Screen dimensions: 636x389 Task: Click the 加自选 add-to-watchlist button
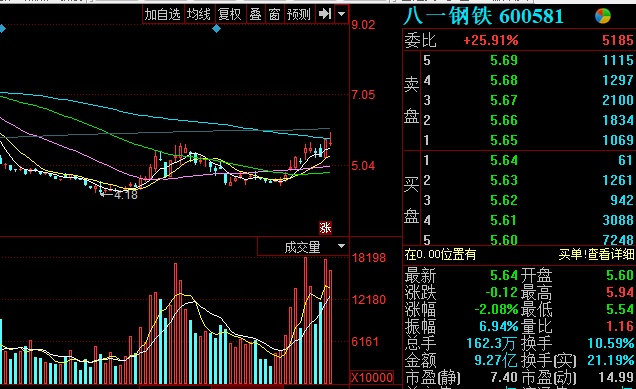click(163, 15)
